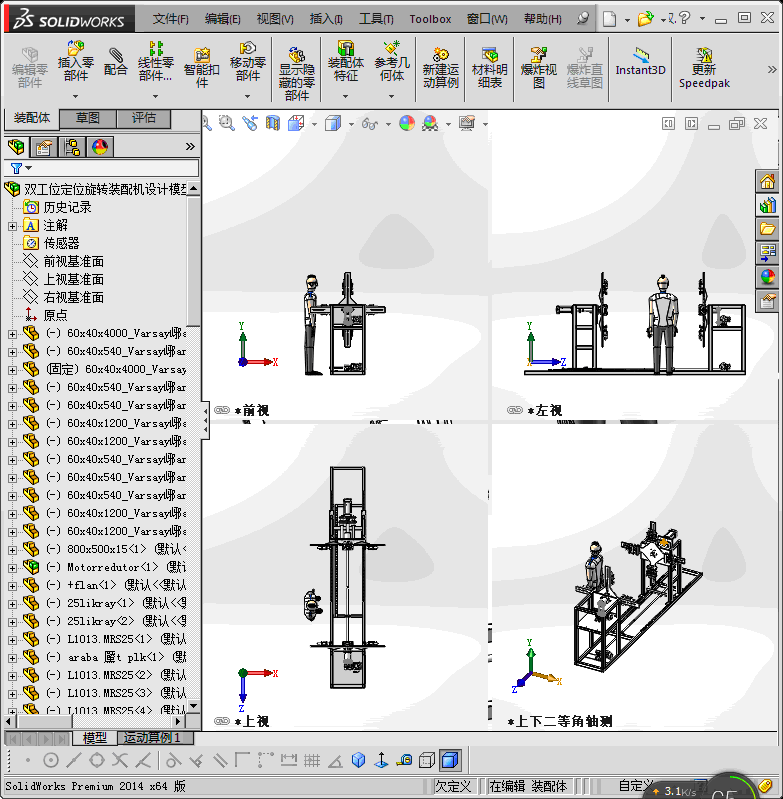This screenshot has height=799, width=783.
Task: Click the feature tree filter input field
Action: tap(101, 168)
